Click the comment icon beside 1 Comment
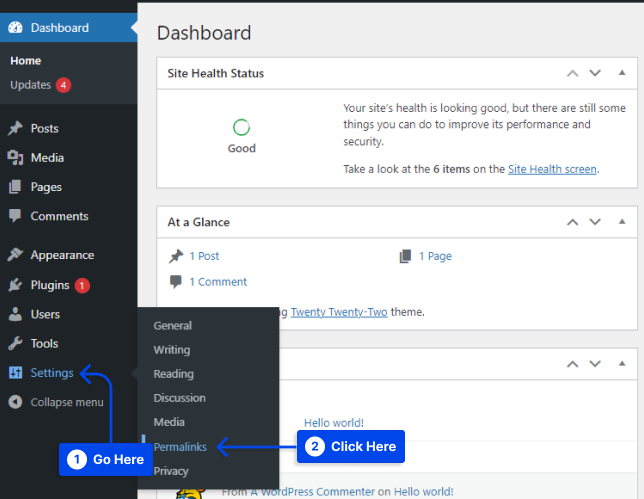The image size is (644, 499). click(x=176, y=282)
